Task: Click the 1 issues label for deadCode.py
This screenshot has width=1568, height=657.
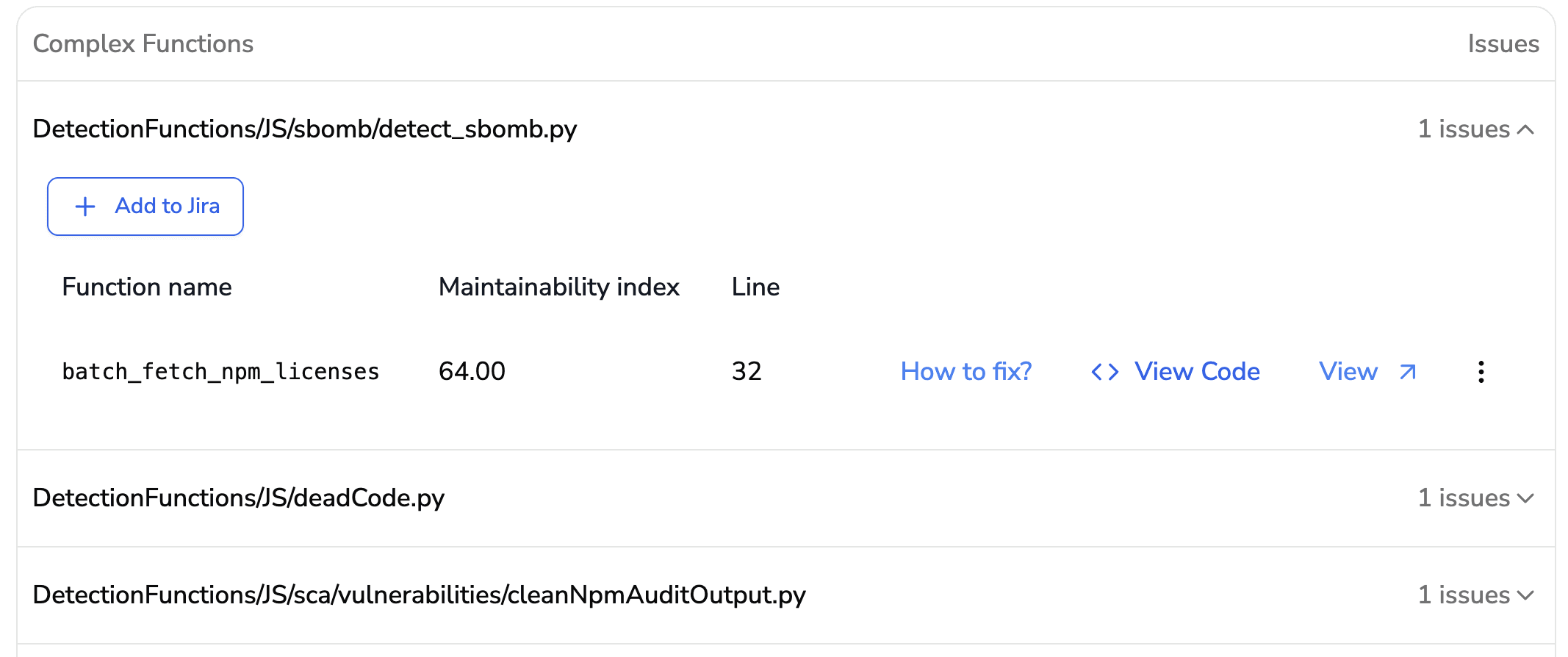Action: click(x=1464, y=498)
